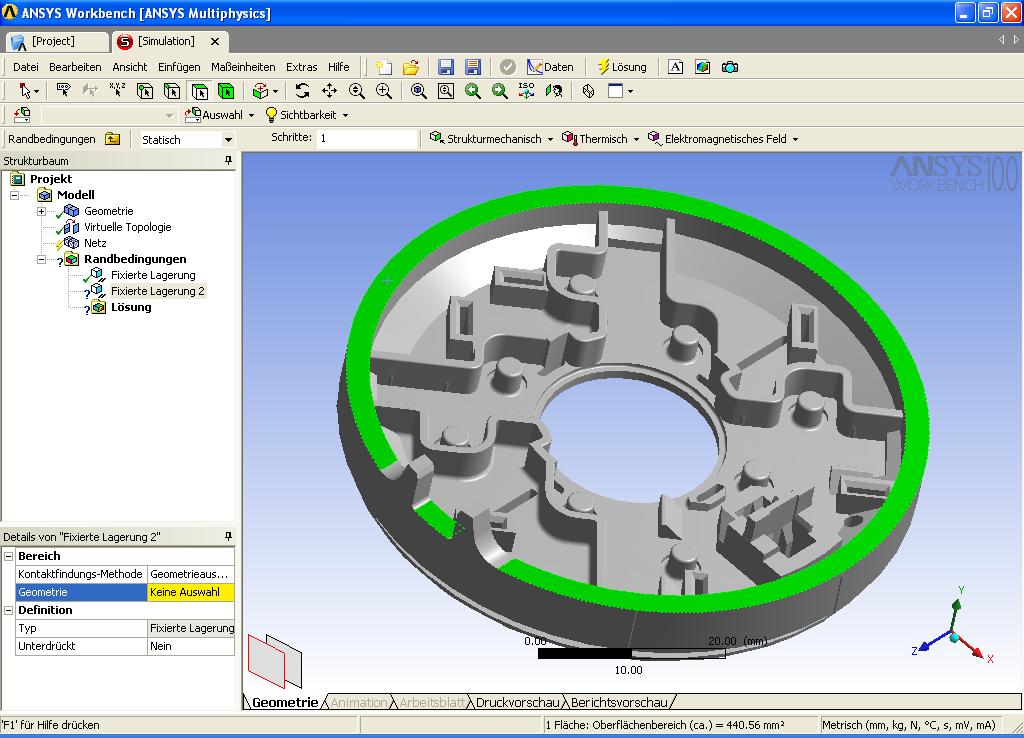Screen dimensions: 1024x738
Task: Select the cursor selection mode tool
Action: pos(25,91)
